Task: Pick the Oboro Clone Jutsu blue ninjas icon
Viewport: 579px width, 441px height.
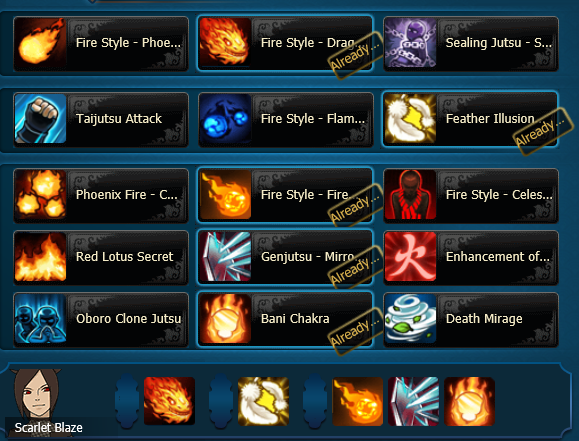Action: tap(41, 319)
